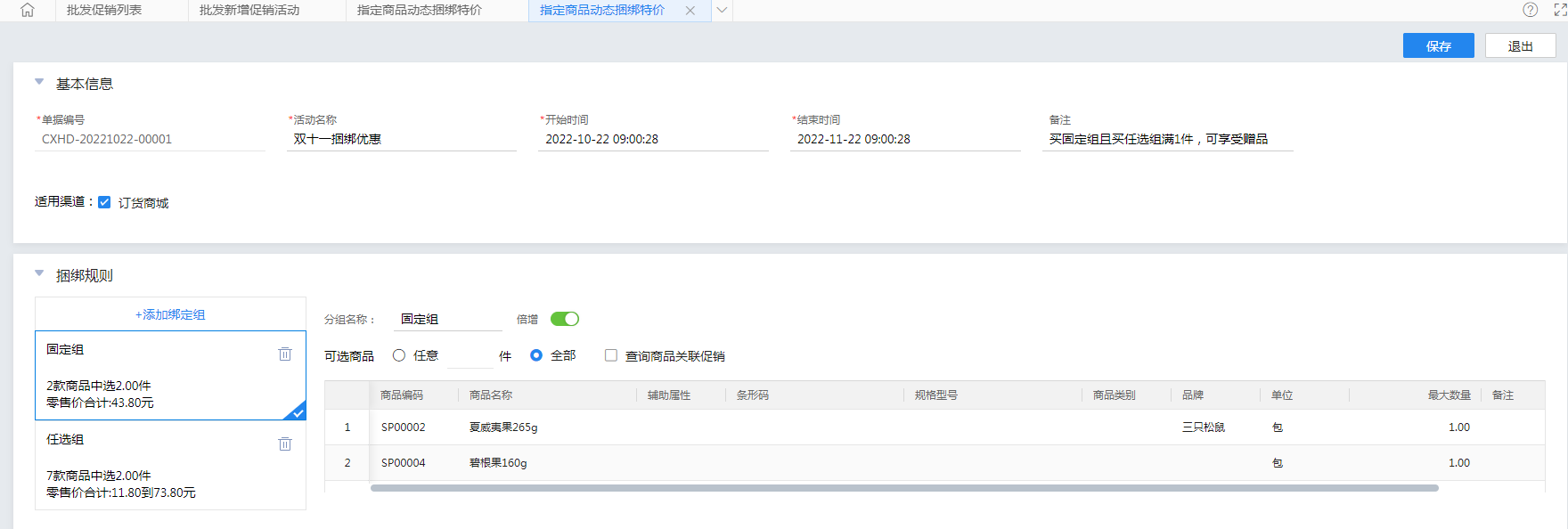Delete the 固定组 bundle group

coord(285,354)
